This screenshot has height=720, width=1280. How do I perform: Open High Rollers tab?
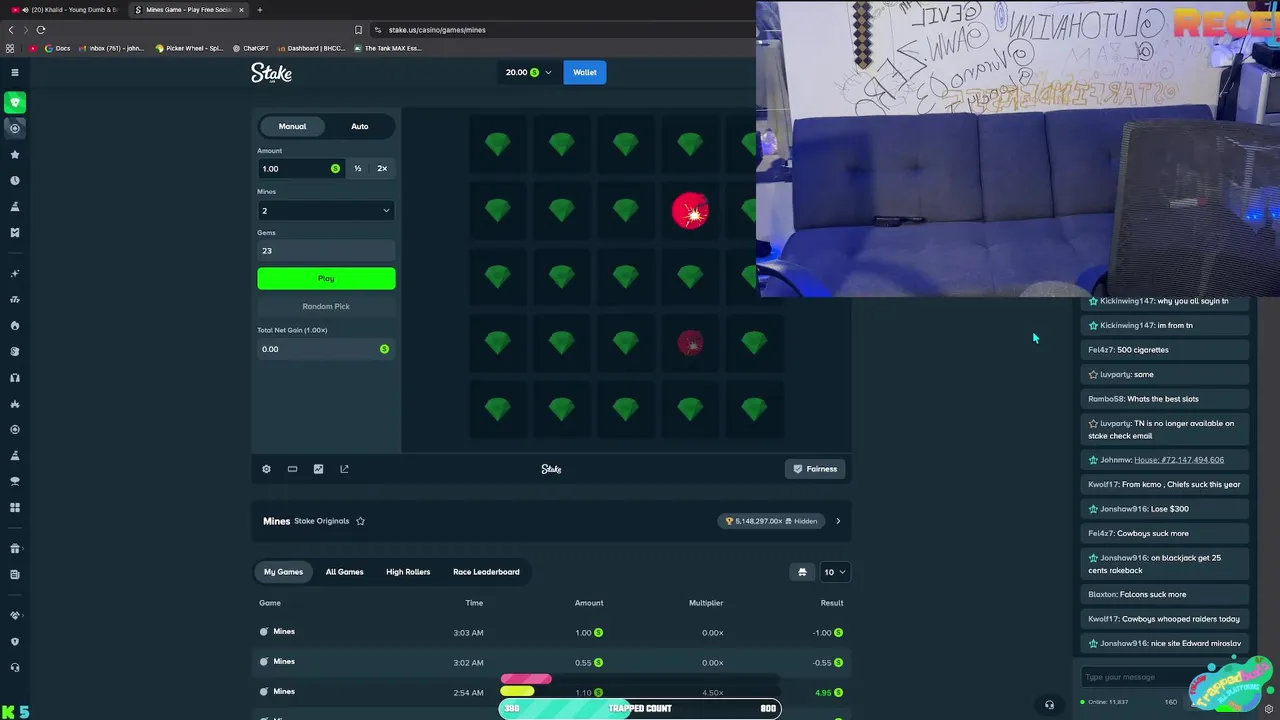[x=408, y=572]
